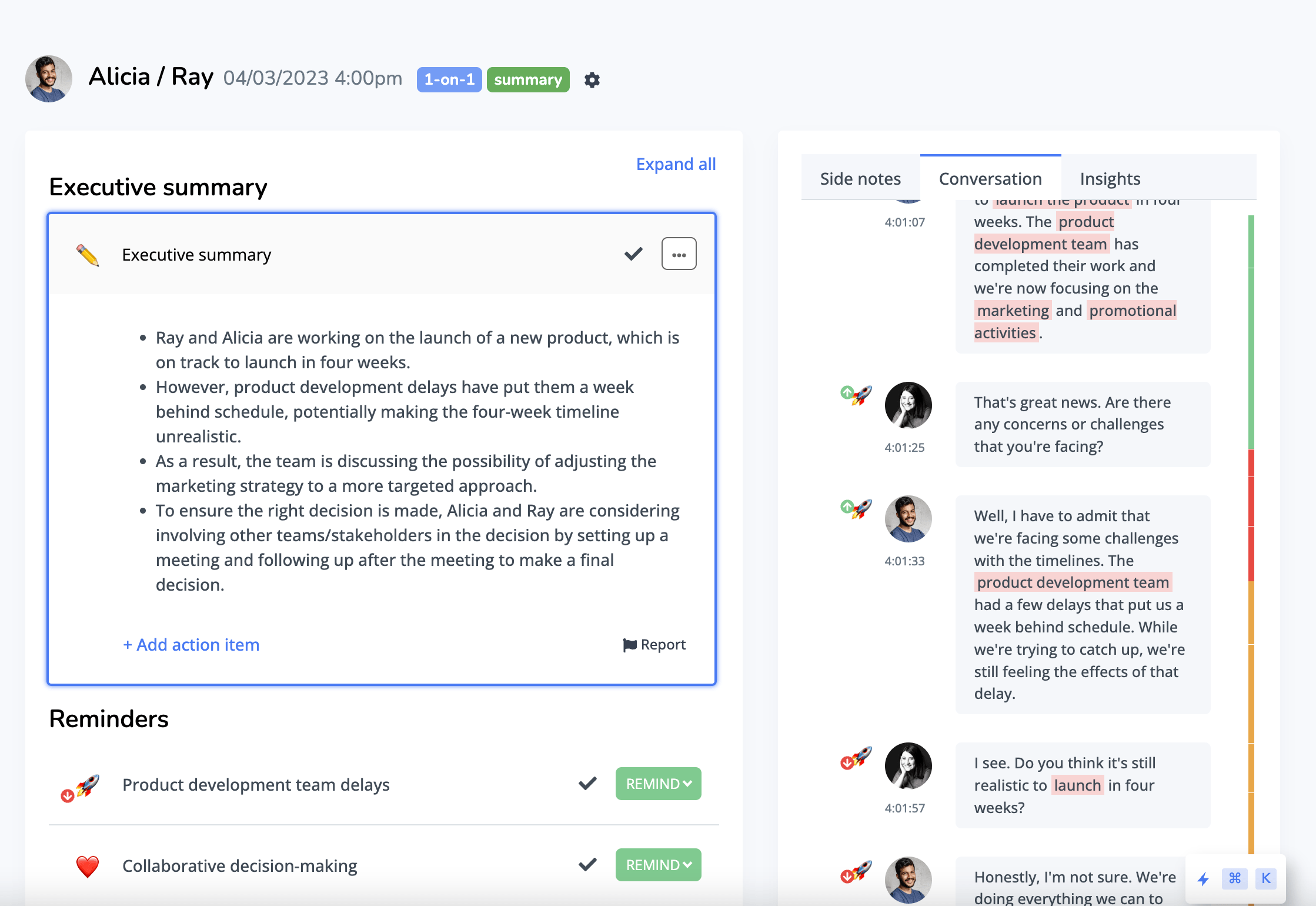
Task: Click the lightning bolt shortcut icon
Action: pyautogui.click(x=1204, y=879)
